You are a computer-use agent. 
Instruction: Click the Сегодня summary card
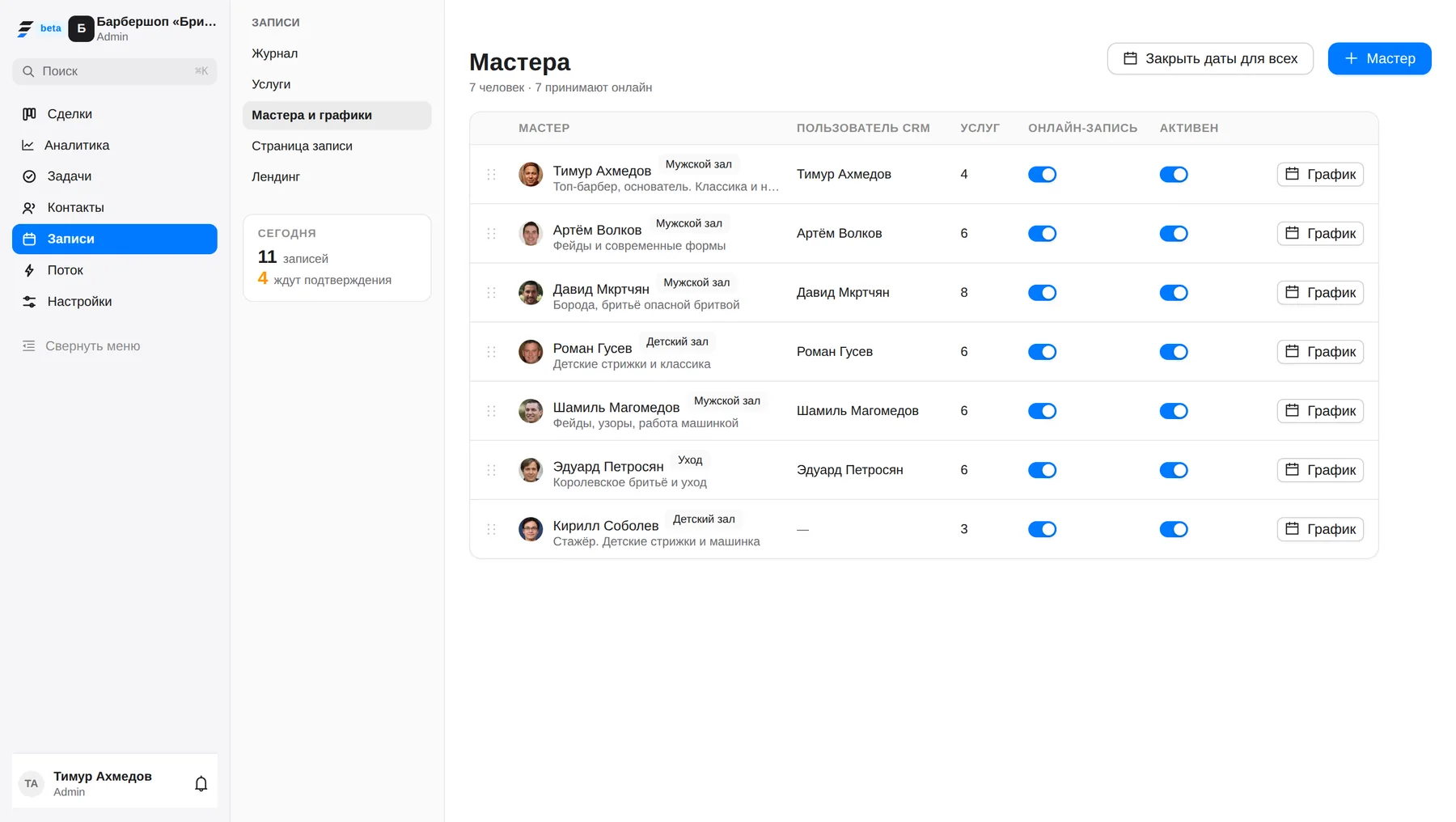click(x=337, y=258)
